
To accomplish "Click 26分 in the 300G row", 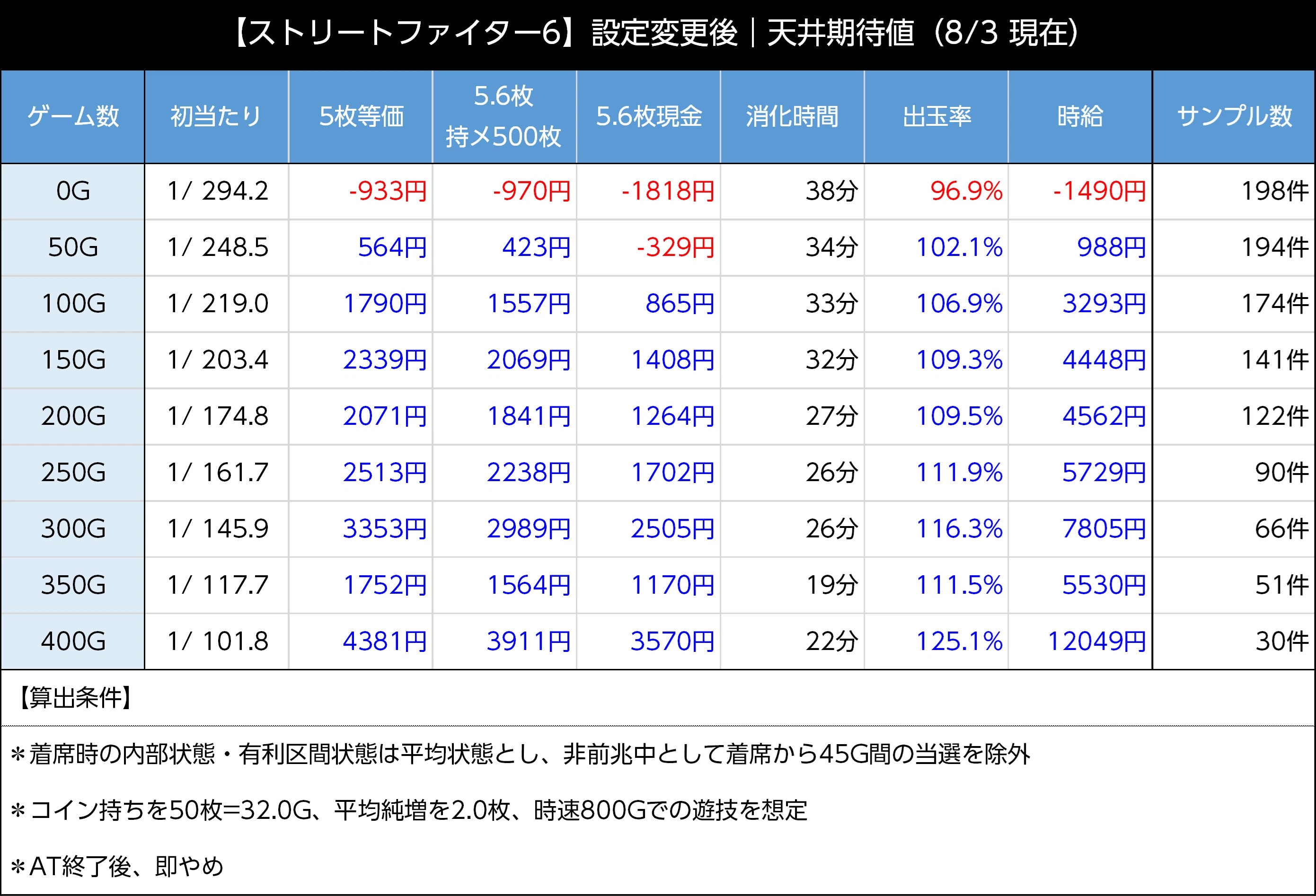I will 832,528.
